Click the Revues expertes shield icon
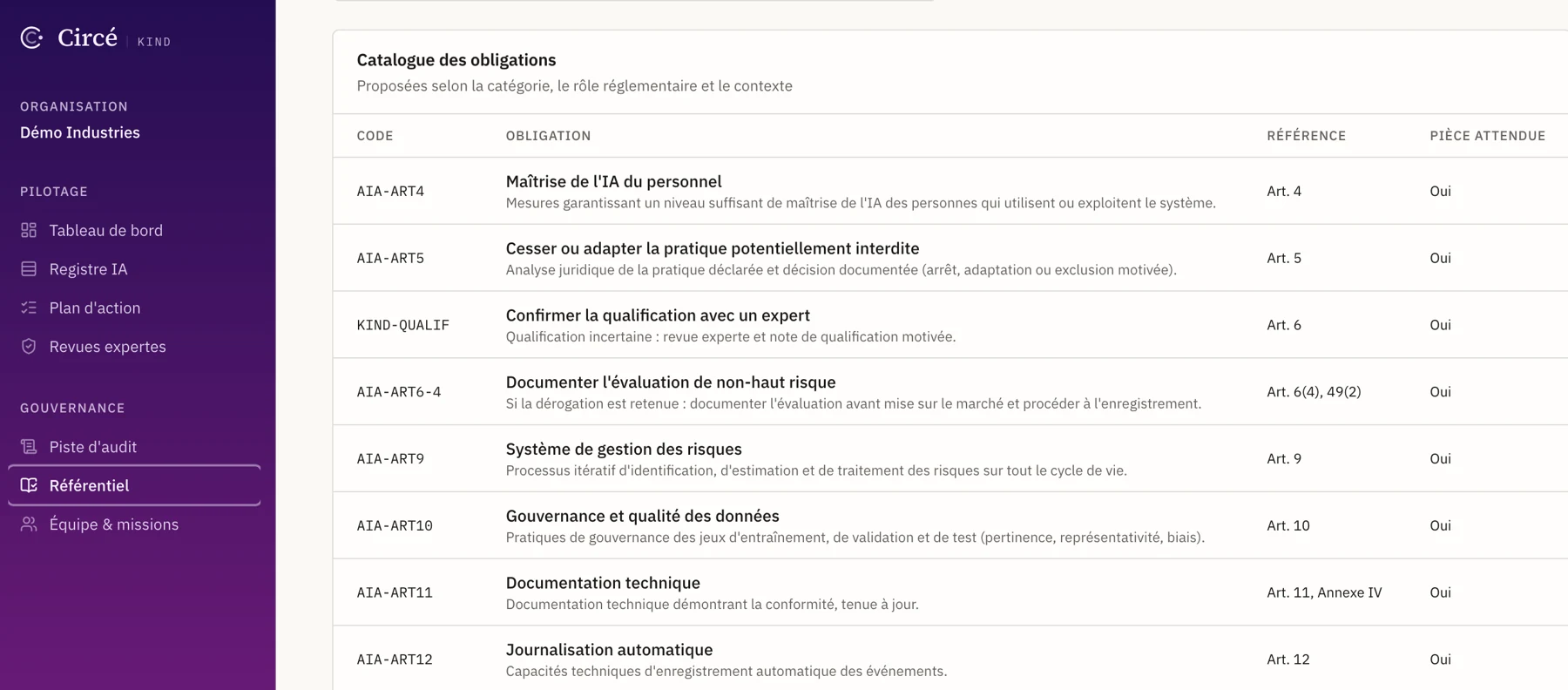The height and width of the screenshot is (690, 1568). pos(29,346)
